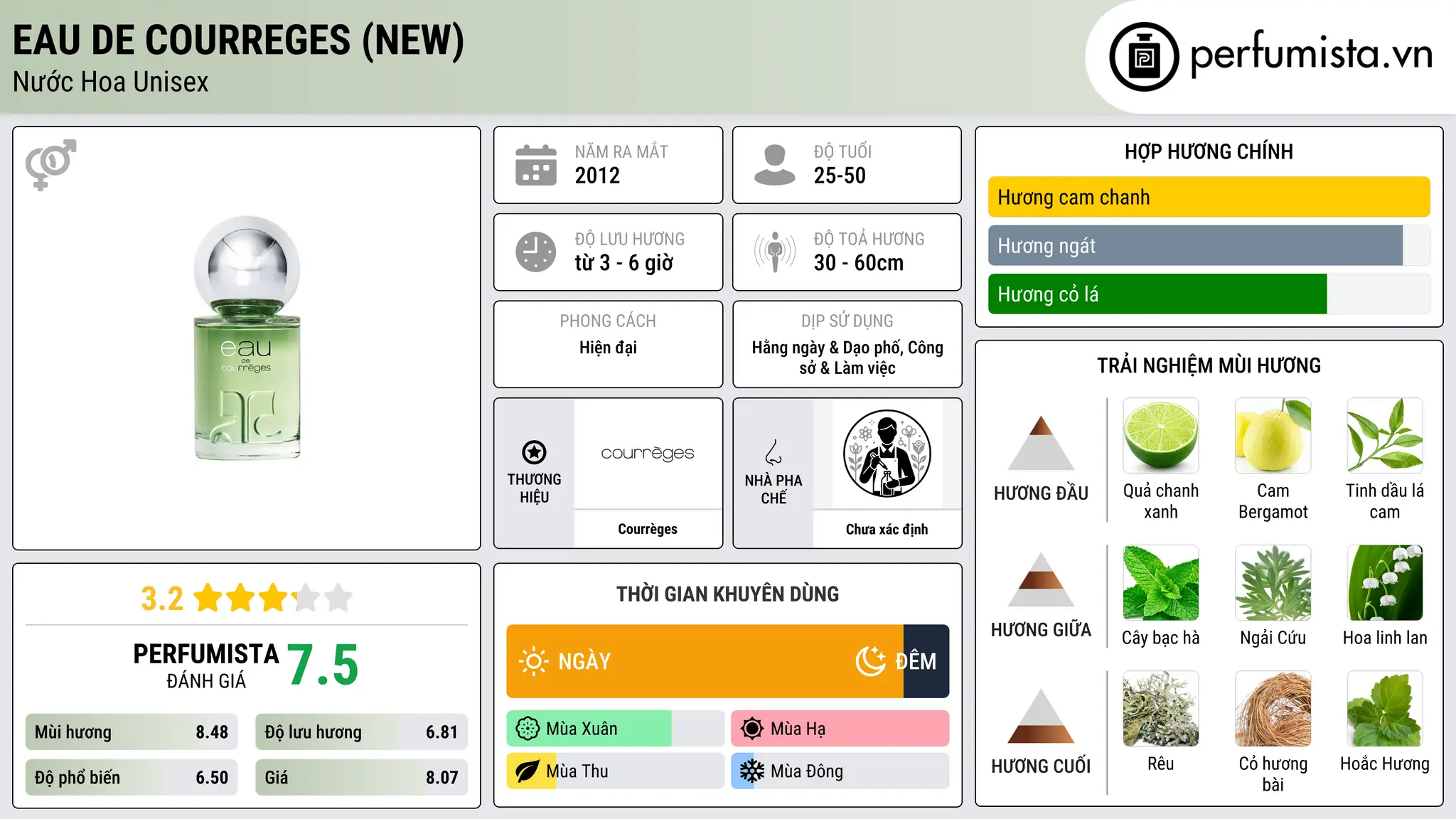The height and width of the screenshot is (819, 1456).
Task: Click the perfumista perfume bottle logo icon
Action: (1144, 57)
